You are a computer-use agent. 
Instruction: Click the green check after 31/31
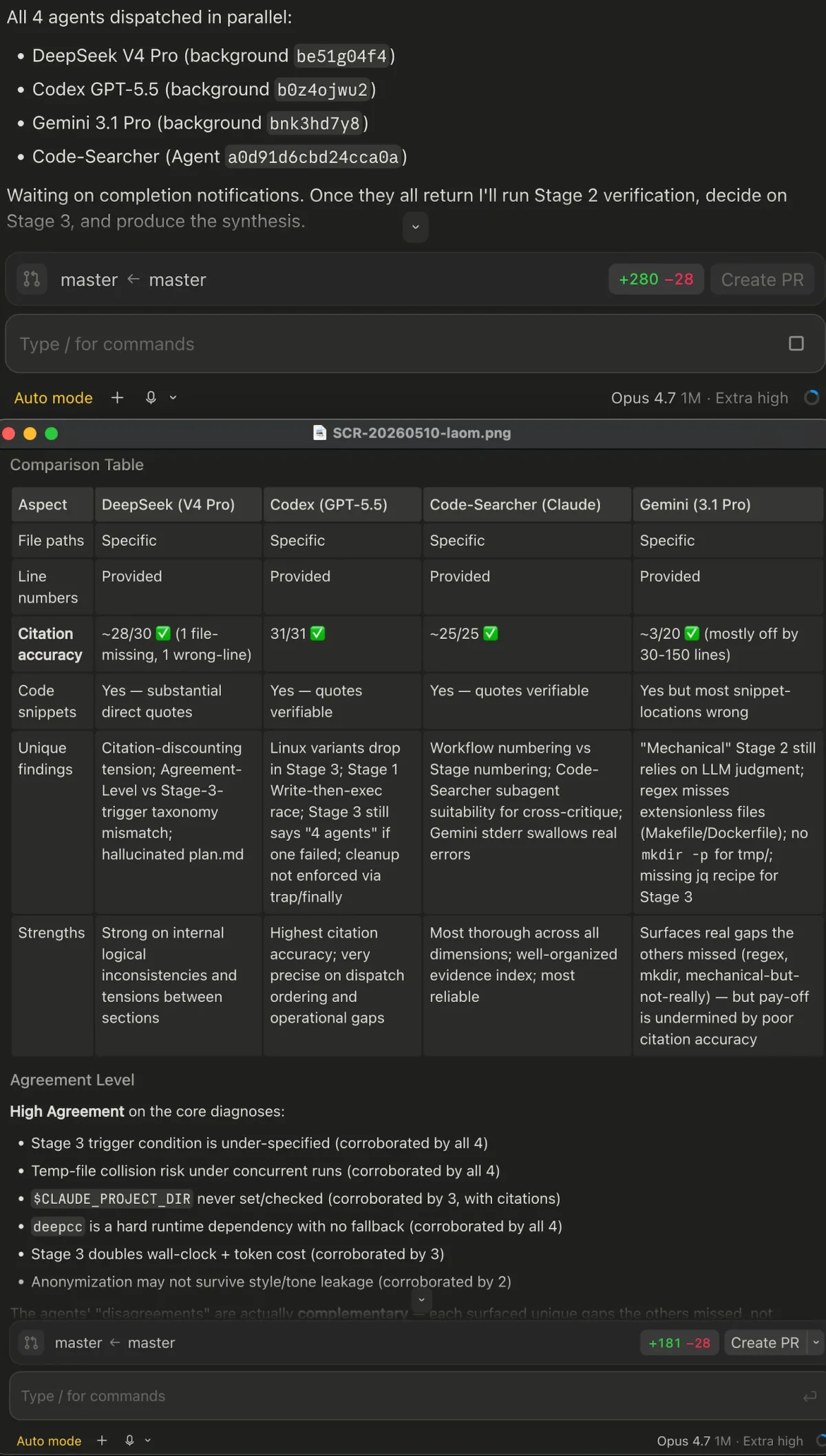[x=317, y=633]
